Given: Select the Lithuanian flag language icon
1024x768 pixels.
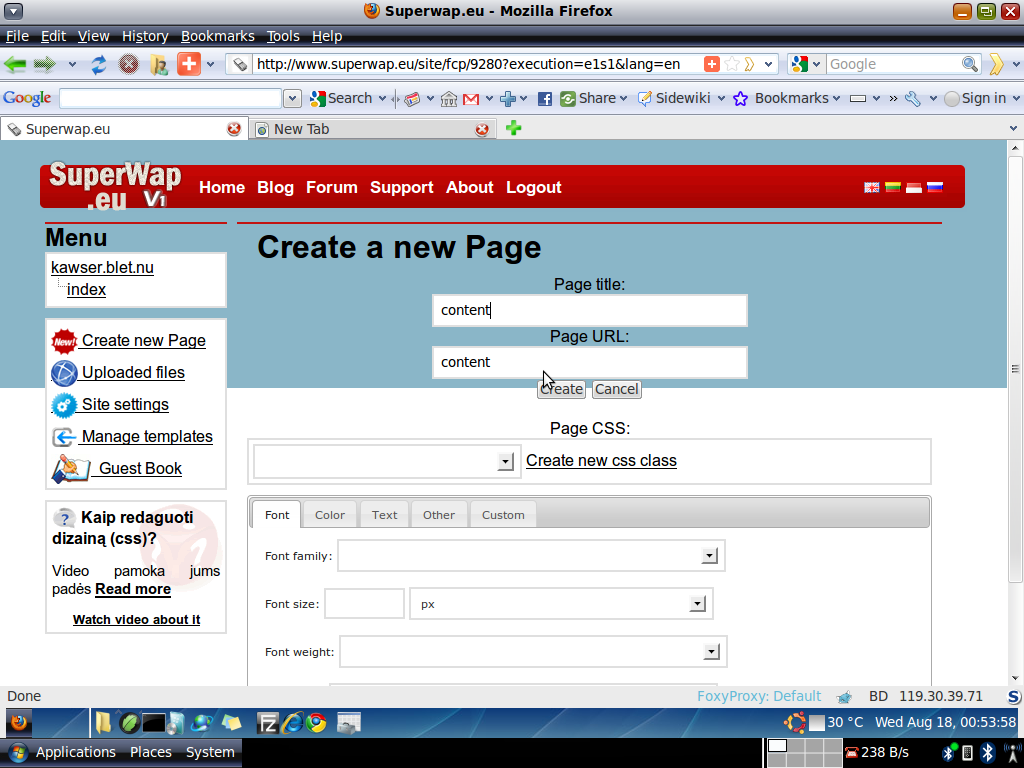Looking at the screenshot, I should [893, 187].
